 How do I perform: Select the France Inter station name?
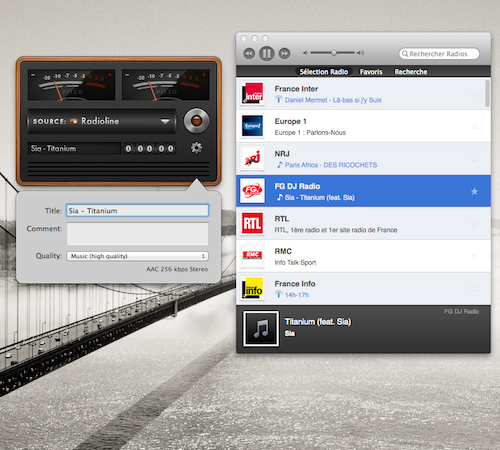(296, 89)
